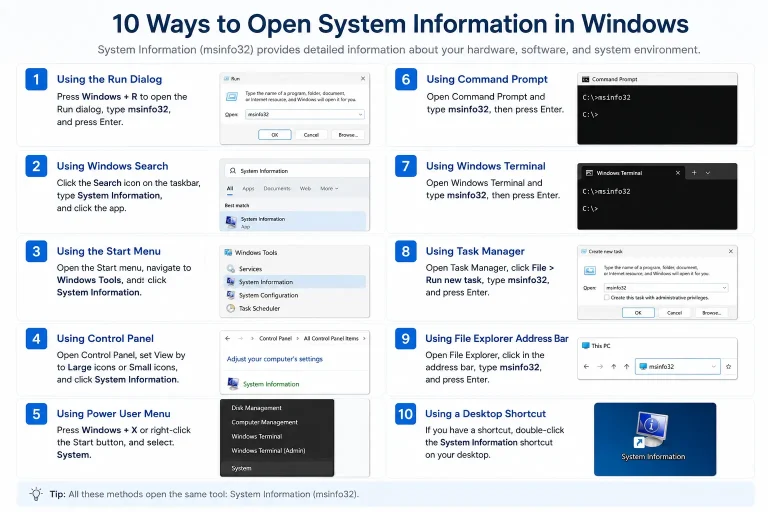
Task: Click the Windows Search text field
Action: pyautogui.click(x=296, y=171)
